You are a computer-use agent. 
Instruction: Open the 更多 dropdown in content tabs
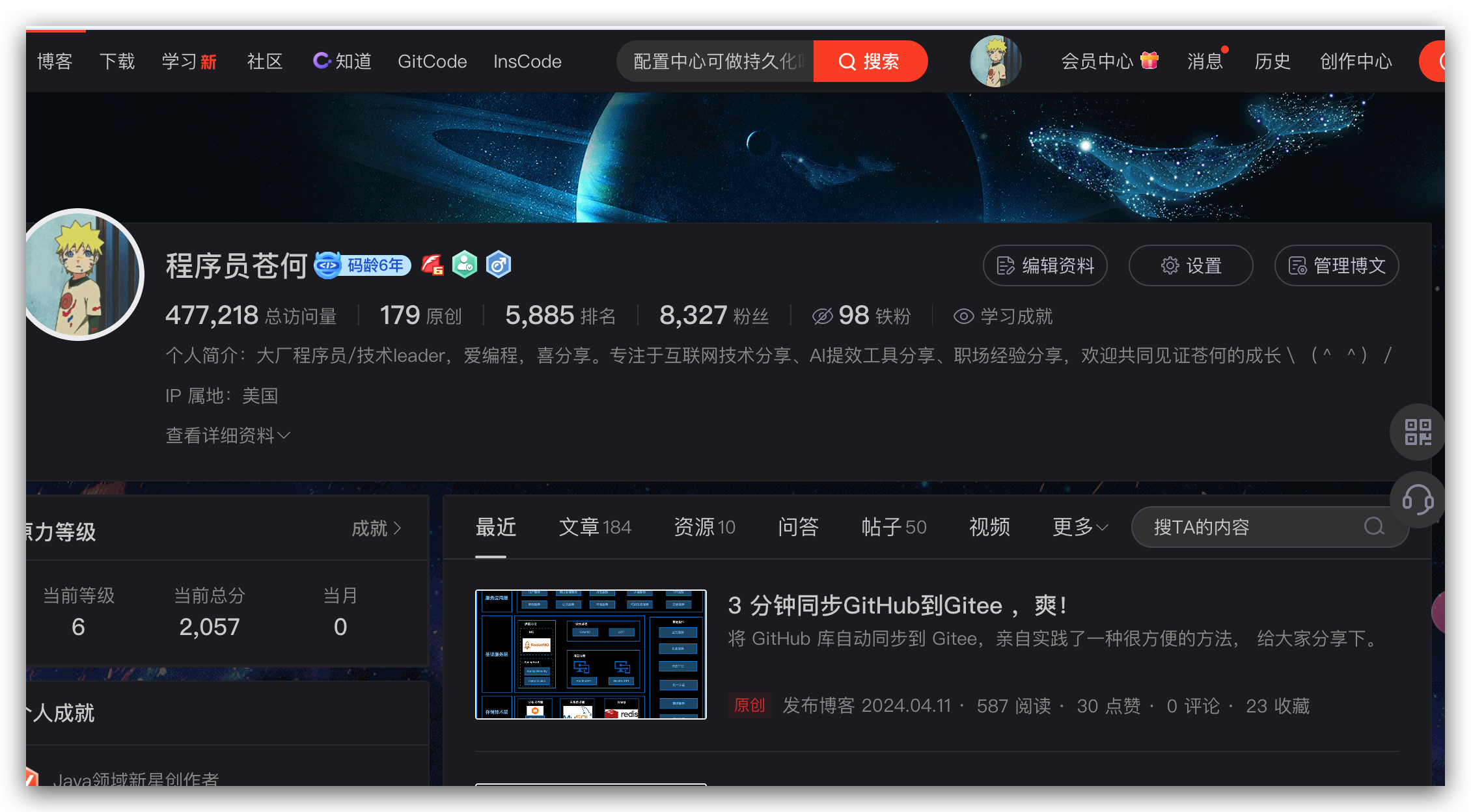pos(1077,527)
